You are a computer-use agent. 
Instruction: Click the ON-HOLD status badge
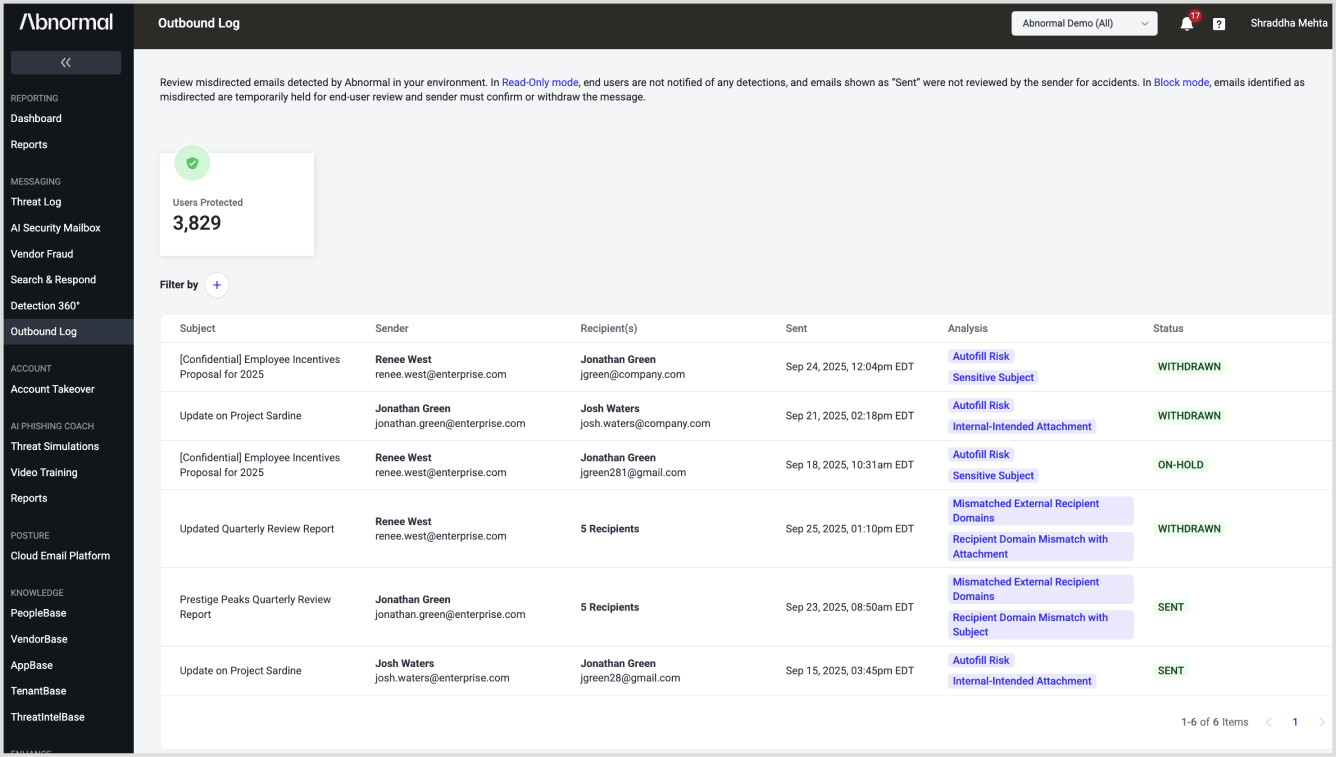coord(1180,465)
